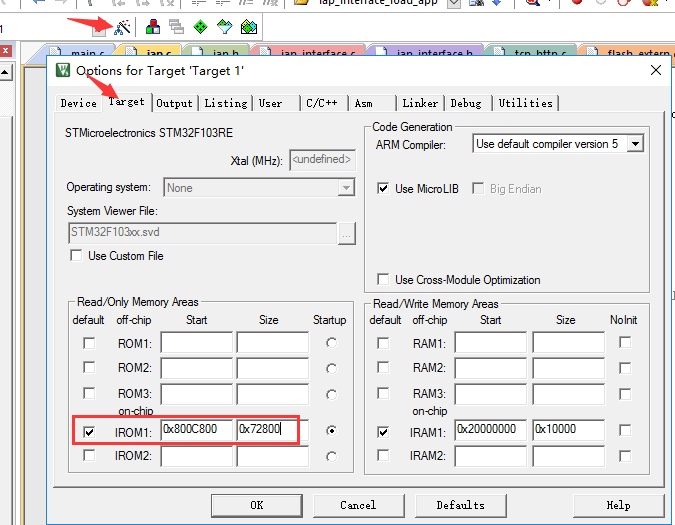Switch to the C/C++ tab
This screenshot has width=675, height=525.
(x=322, y=103)
